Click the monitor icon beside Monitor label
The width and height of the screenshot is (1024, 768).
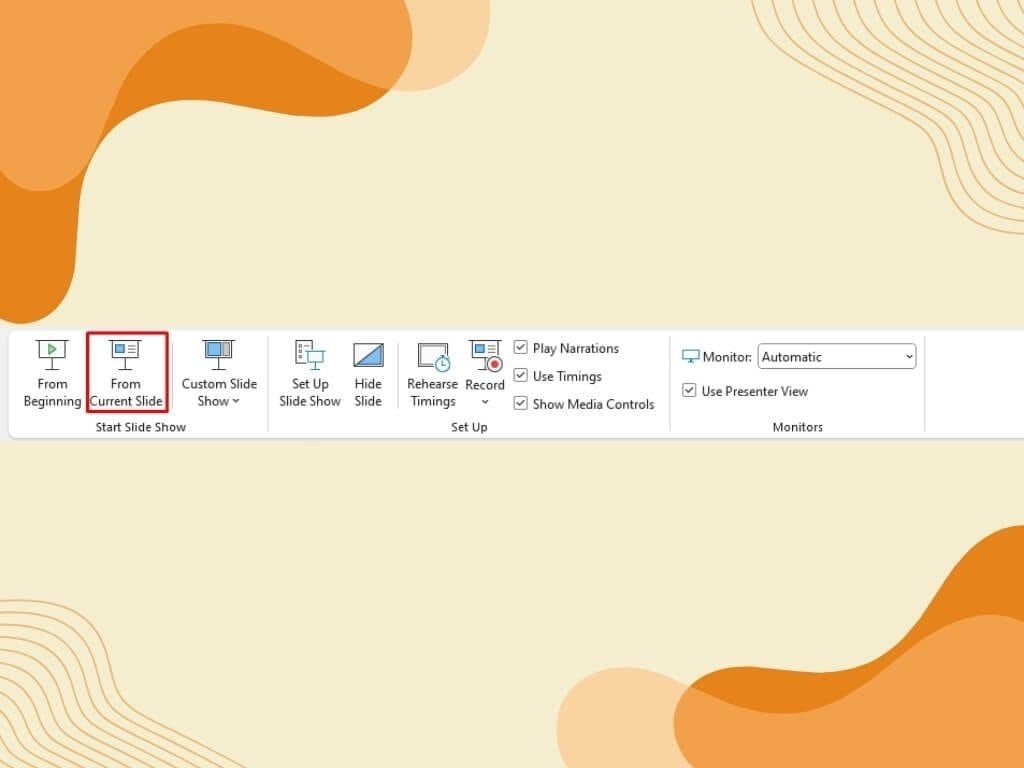(691, 356)
